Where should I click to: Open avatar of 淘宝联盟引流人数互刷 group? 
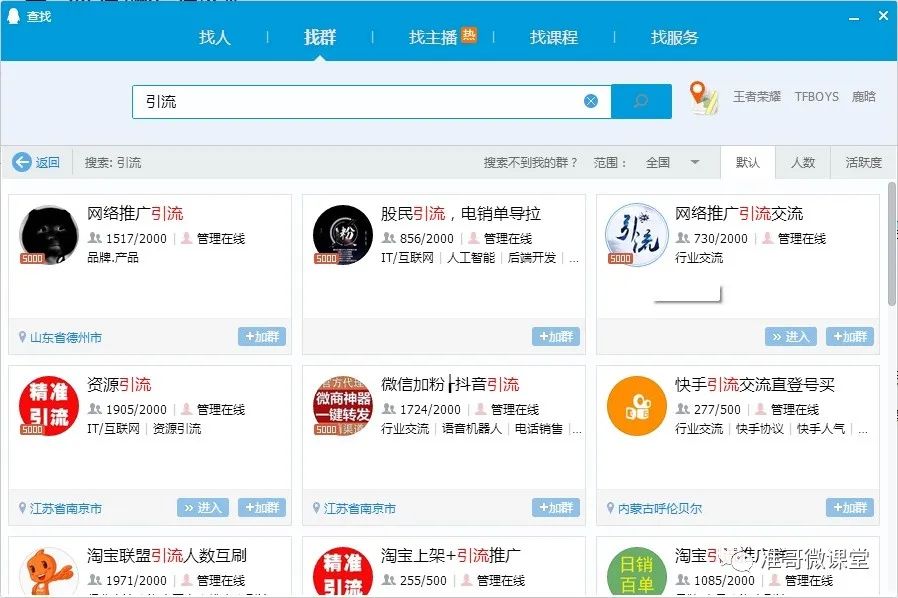tap(49, 572)
